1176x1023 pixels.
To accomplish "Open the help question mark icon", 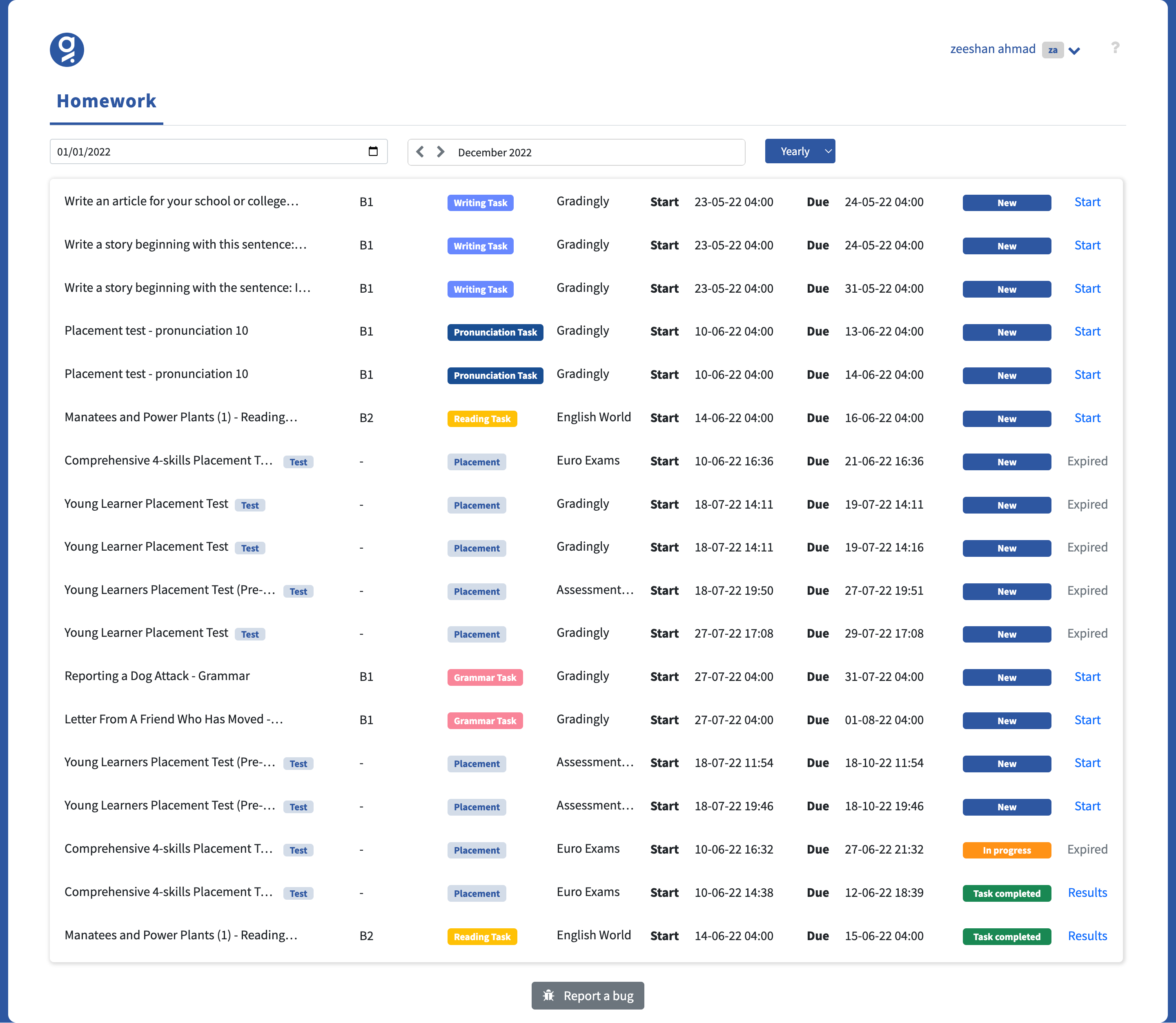I will coord(1115,48).
